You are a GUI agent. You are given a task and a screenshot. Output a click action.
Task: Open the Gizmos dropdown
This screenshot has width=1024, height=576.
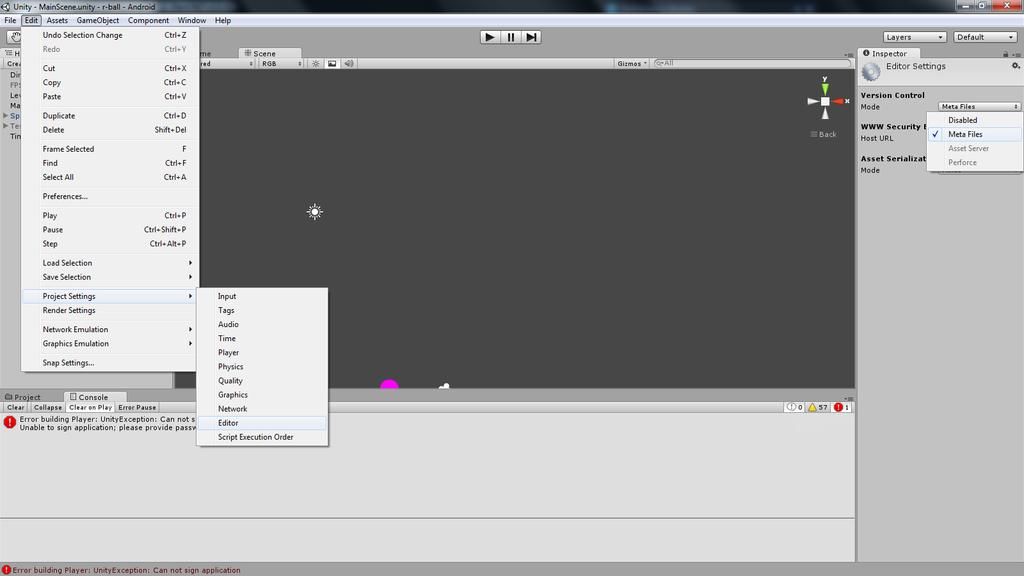click(x=632, y=63)
